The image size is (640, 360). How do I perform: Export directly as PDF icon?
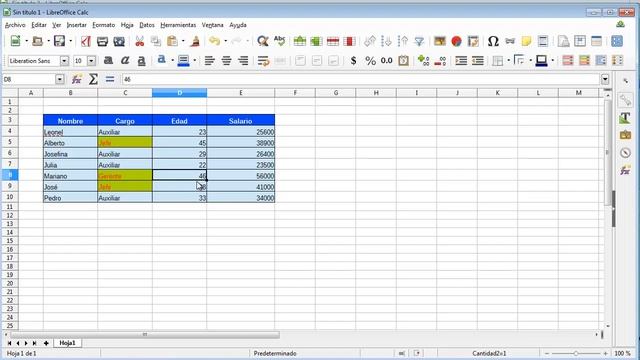(x=85, y=41)
